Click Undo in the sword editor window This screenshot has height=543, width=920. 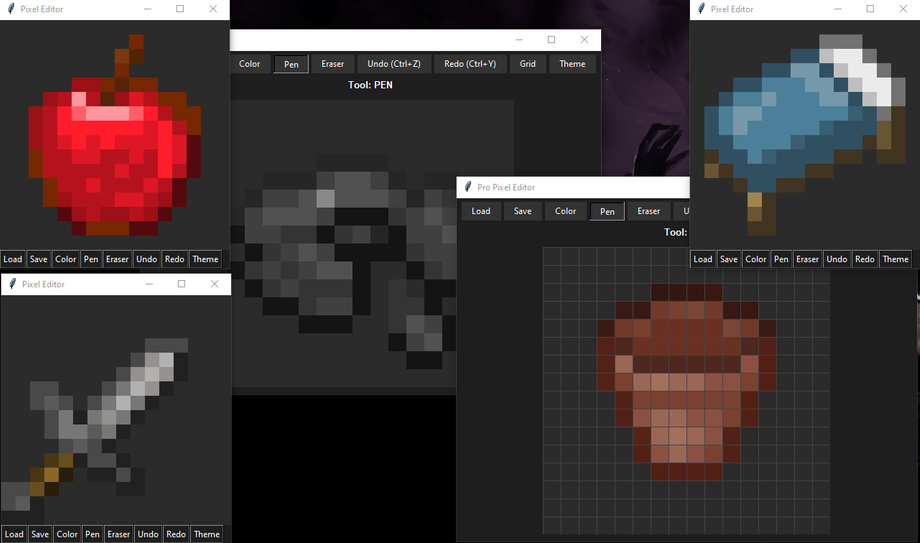(148, 534)
